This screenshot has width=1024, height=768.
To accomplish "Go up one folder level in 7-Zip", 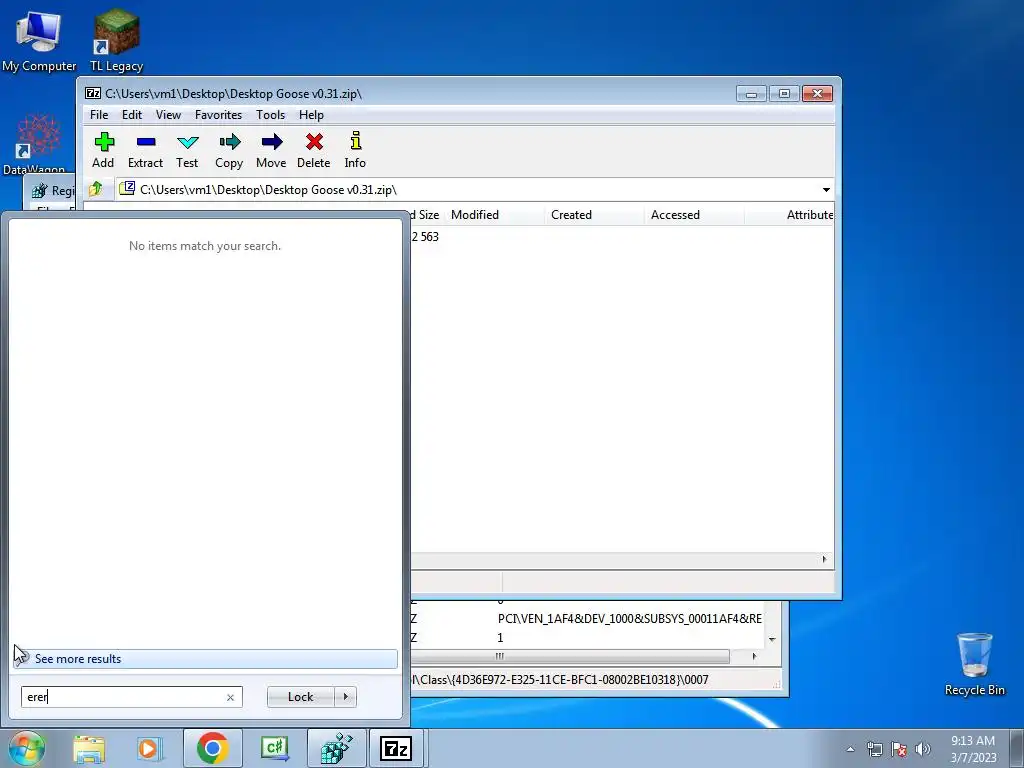I will 96,189.
